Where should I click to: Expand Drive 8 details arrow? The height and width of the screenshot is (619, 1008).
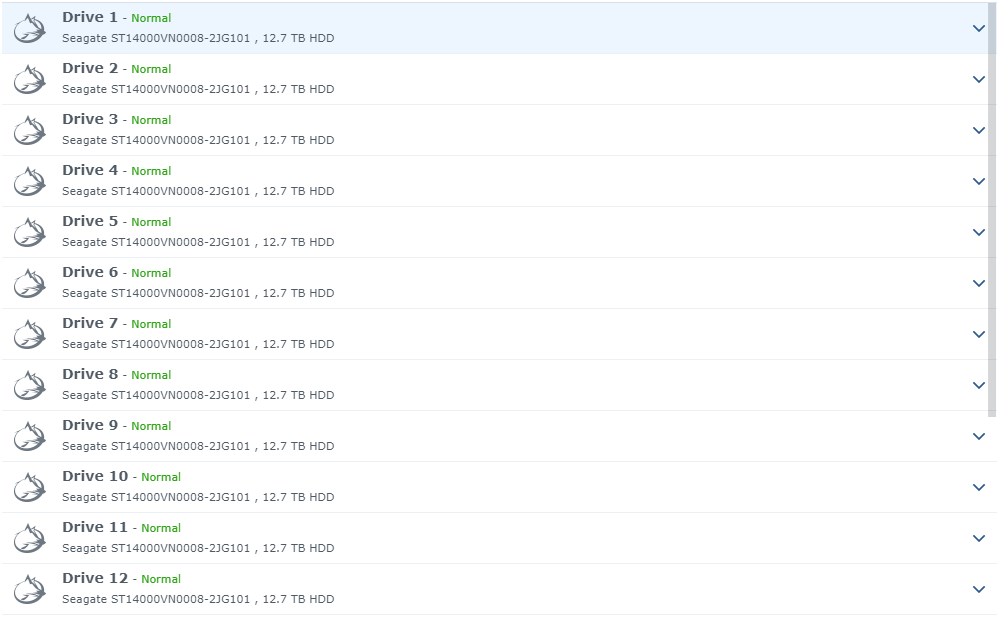(x=978, y=385)
